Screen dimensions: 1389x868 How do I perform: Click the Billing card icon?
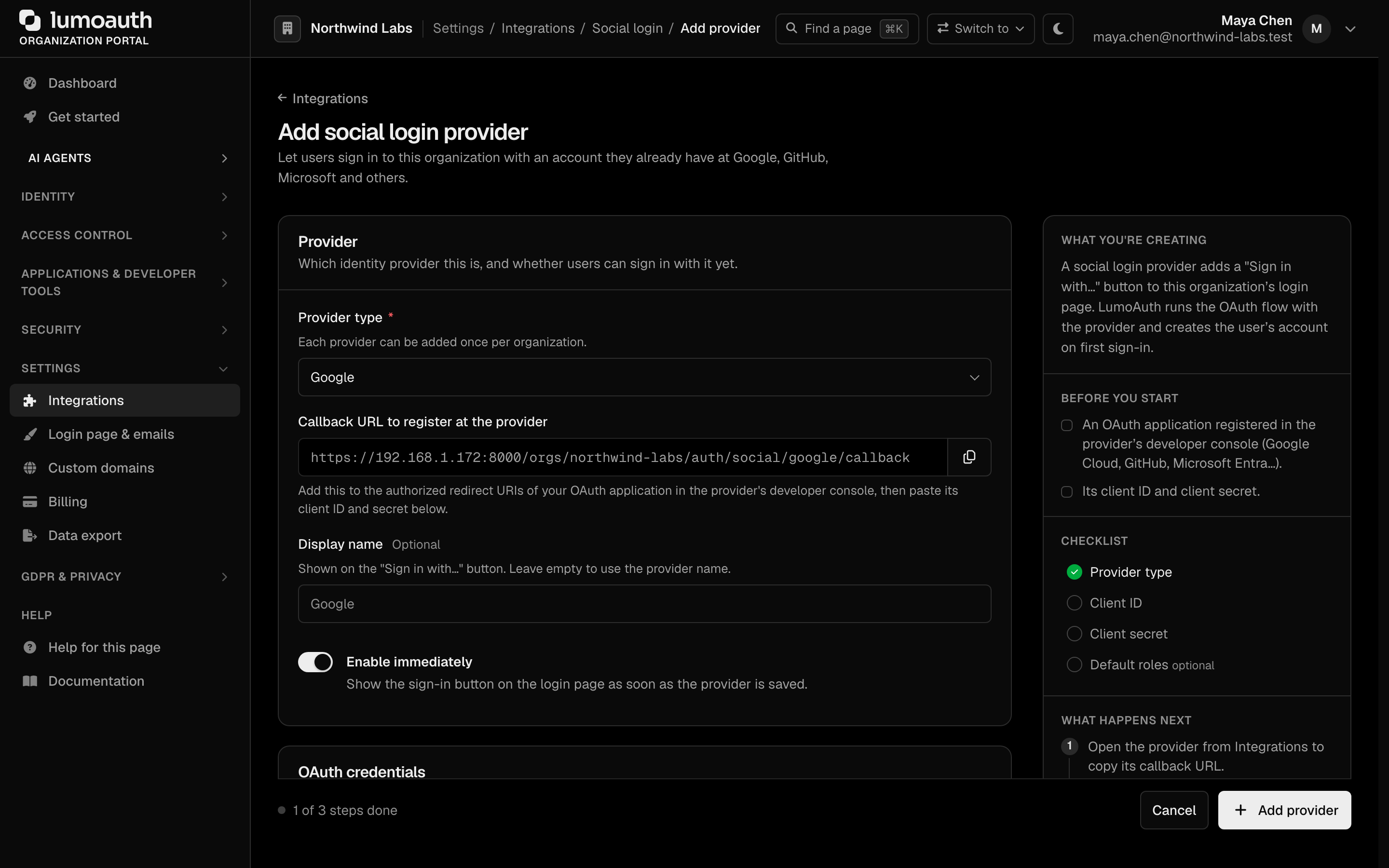pyautogui.click(x=30, y=502)
